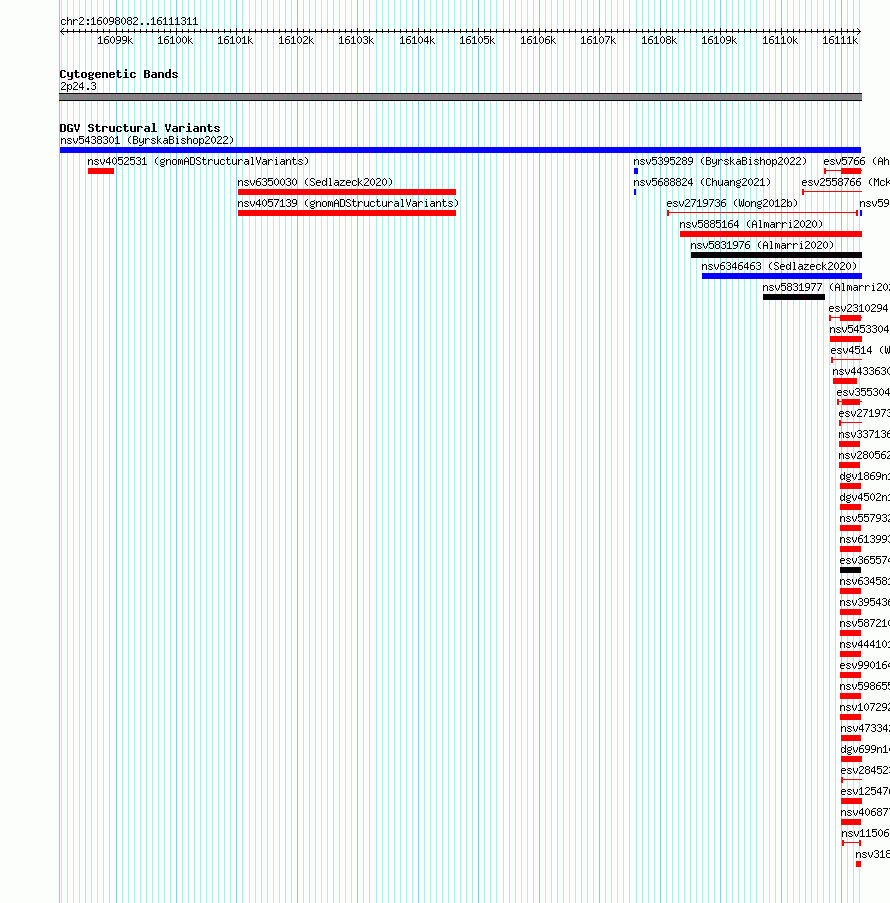
Task: Click the red esv2310294 variant glyph
Action: coord(846,318)
